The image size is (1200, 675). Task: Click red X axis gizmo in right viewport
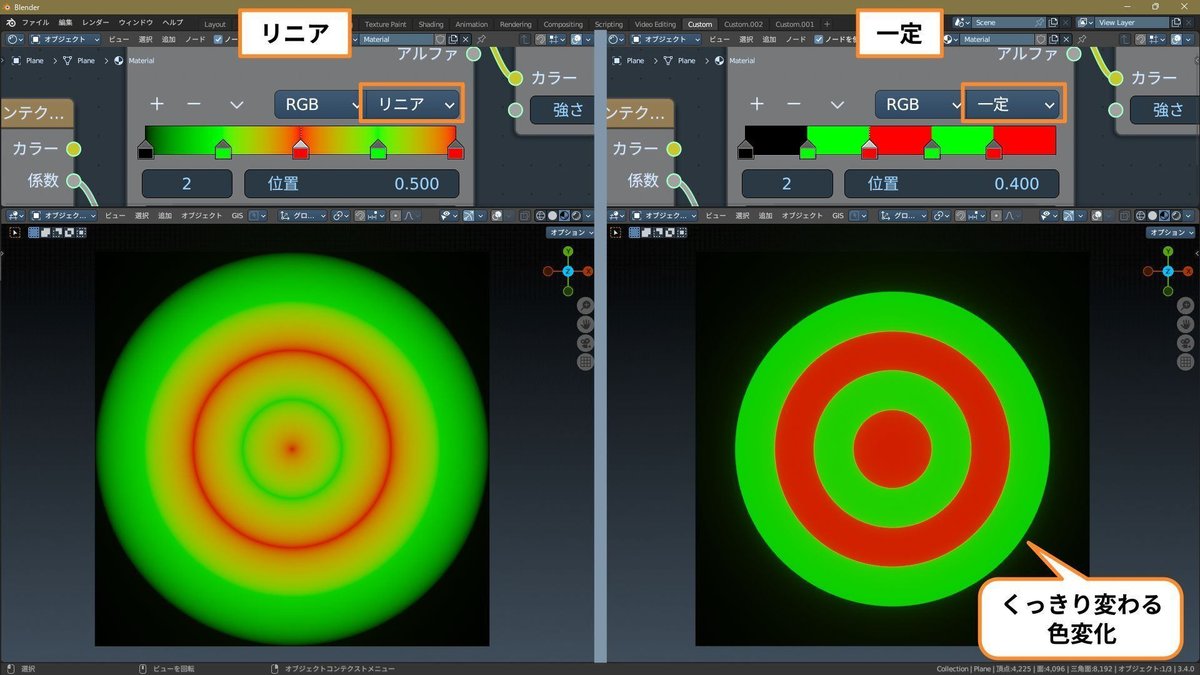point(1188,271)
